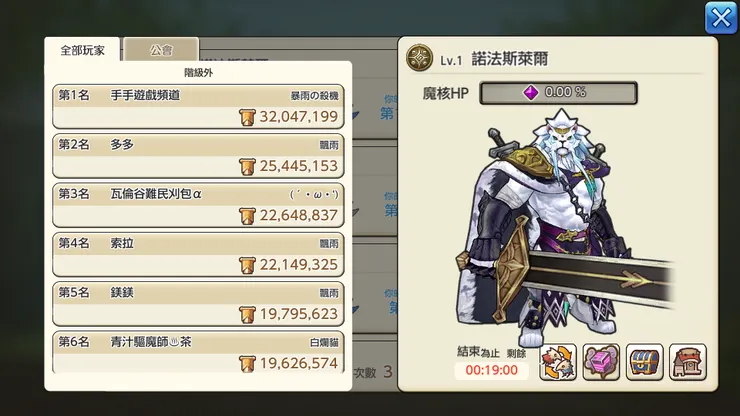The image size is (740, 416).
Task: Open the pink gift box icon
Action: tap(601, 362)
